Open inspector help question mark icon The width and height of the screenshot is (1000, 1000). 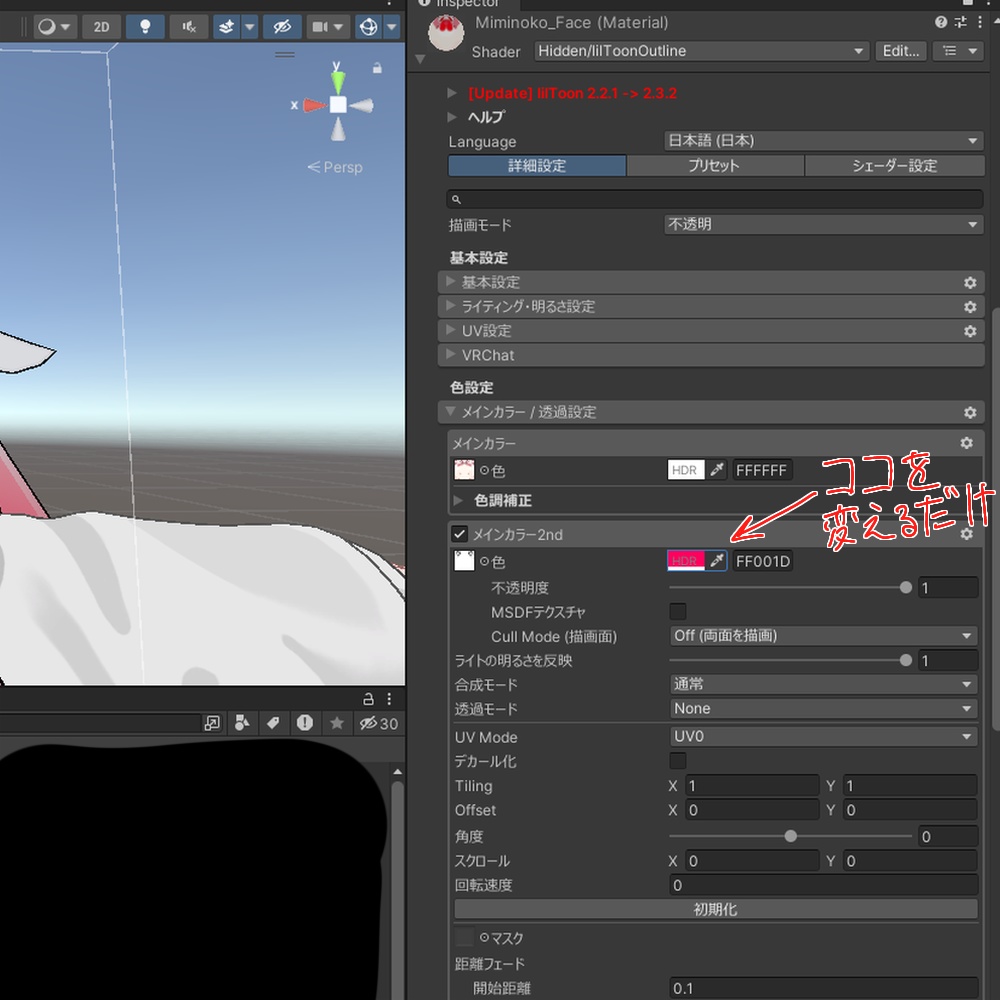click(941, 22)
